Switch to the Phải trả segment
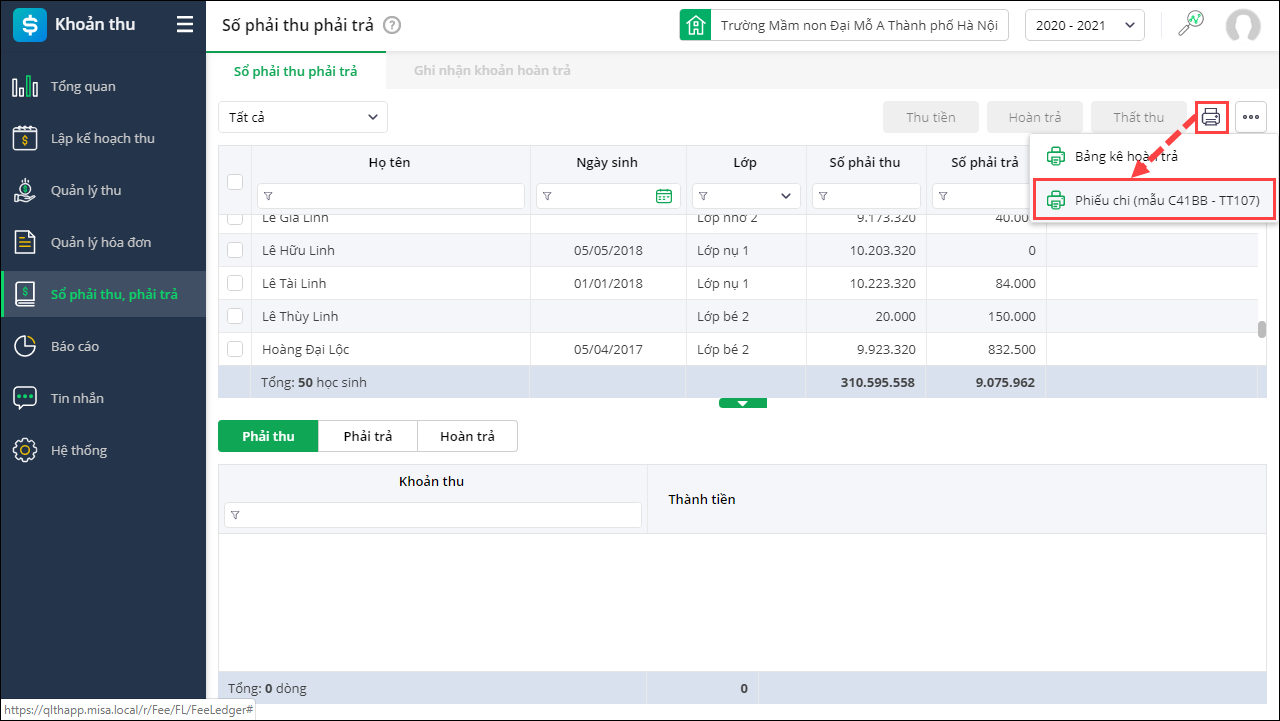1280x721 pixels. 367,437
